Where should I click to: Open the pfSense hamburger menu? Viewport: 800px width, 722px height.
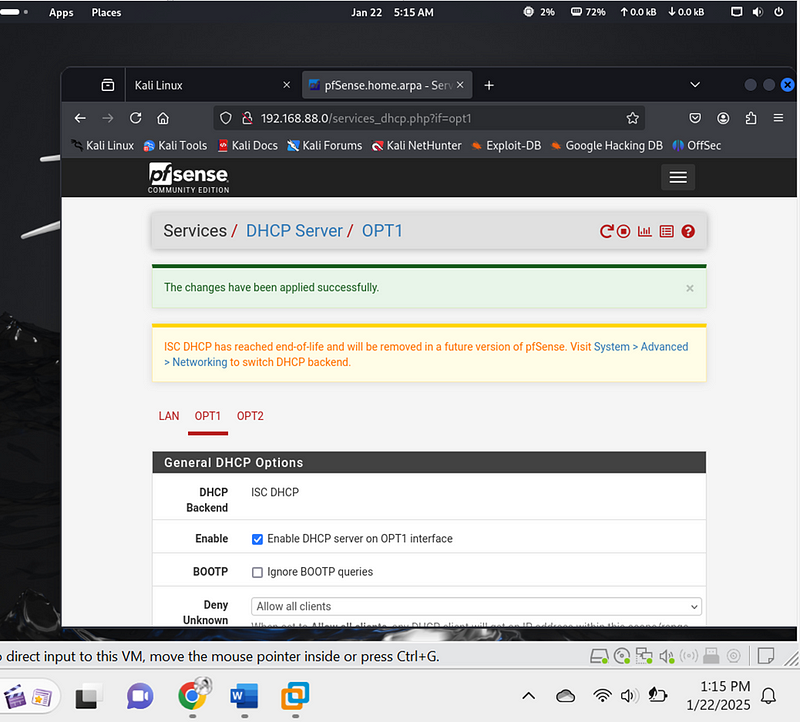click(678, 177)
